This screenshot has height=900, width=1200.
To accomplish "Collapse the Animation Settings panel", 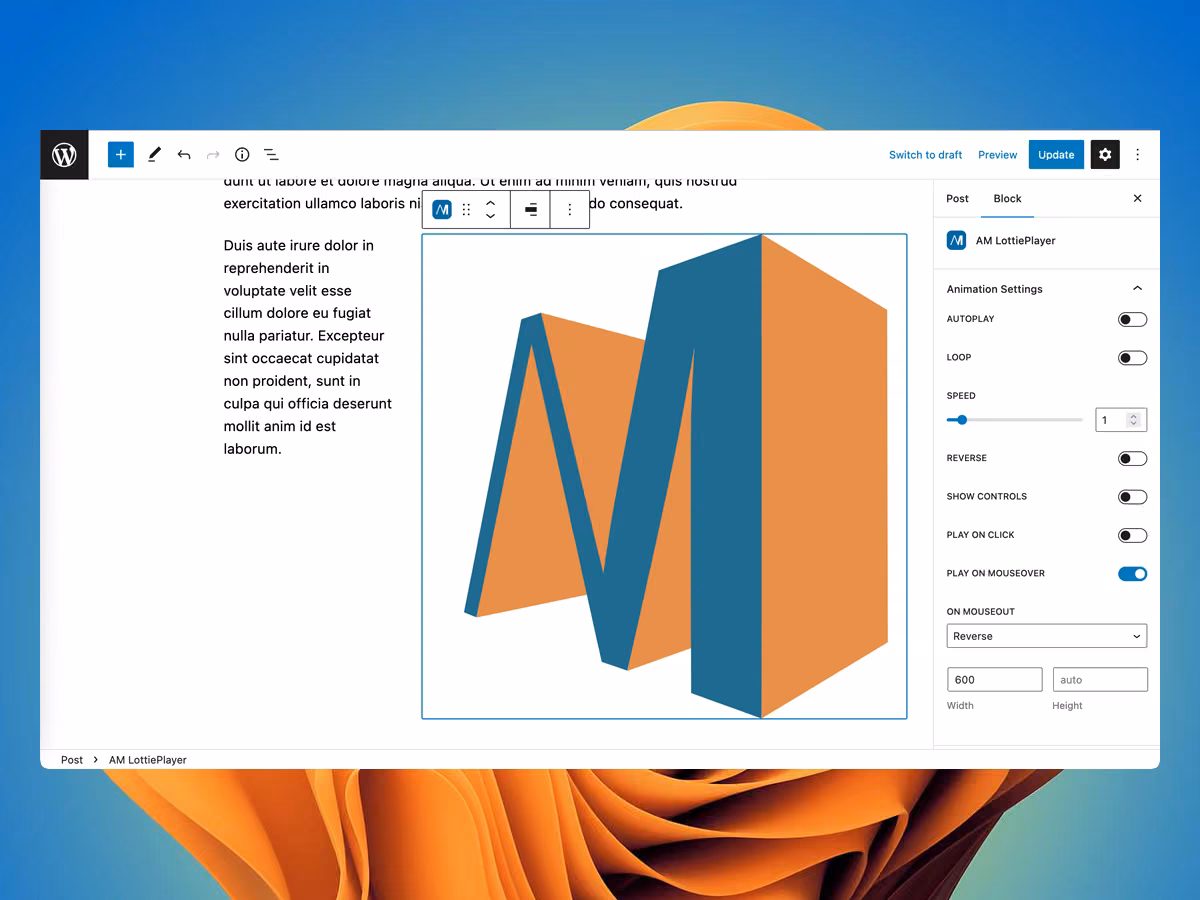I will 1137,289.
